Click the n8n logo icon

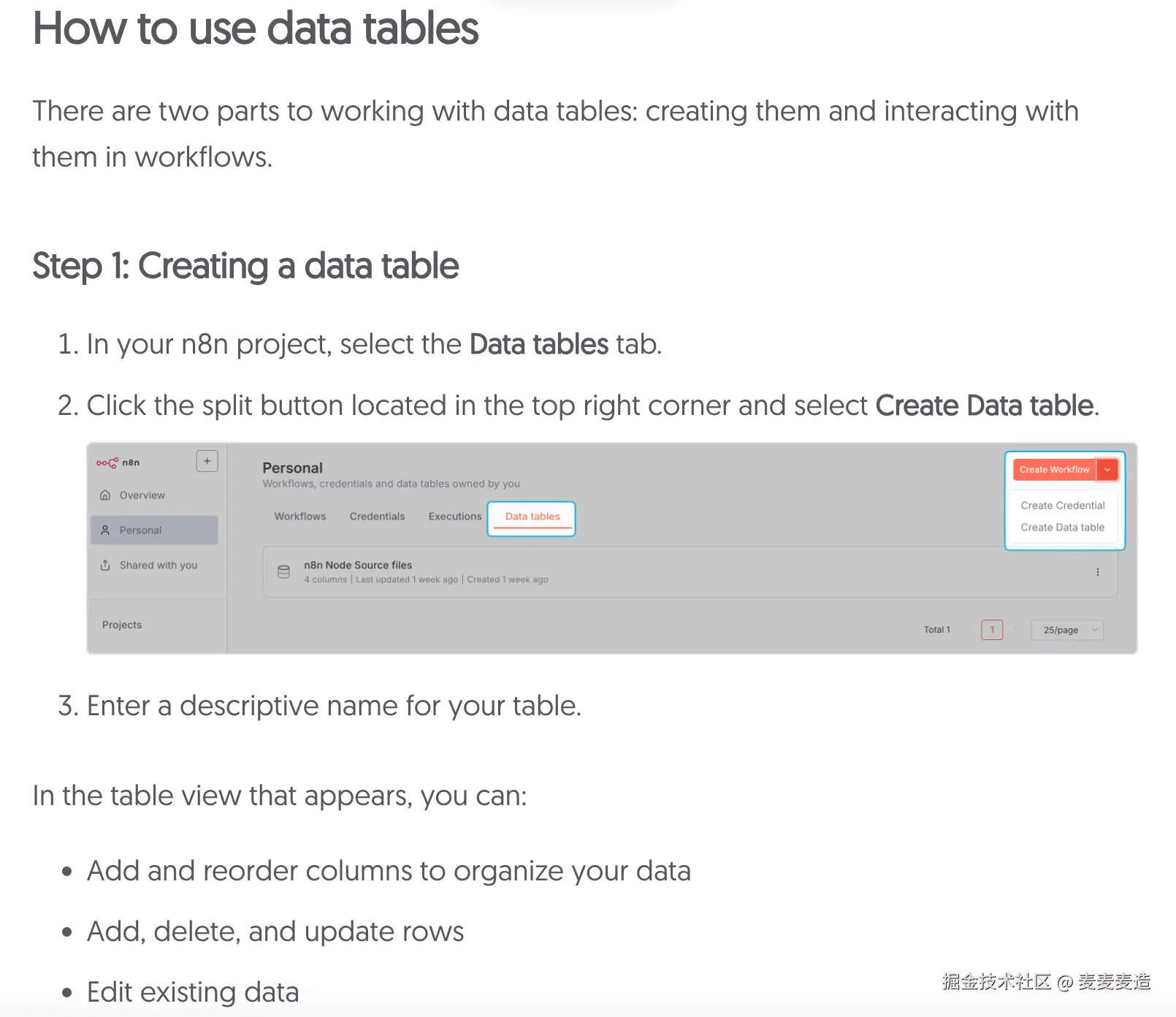pyautogui.click(x=107, y=462)
